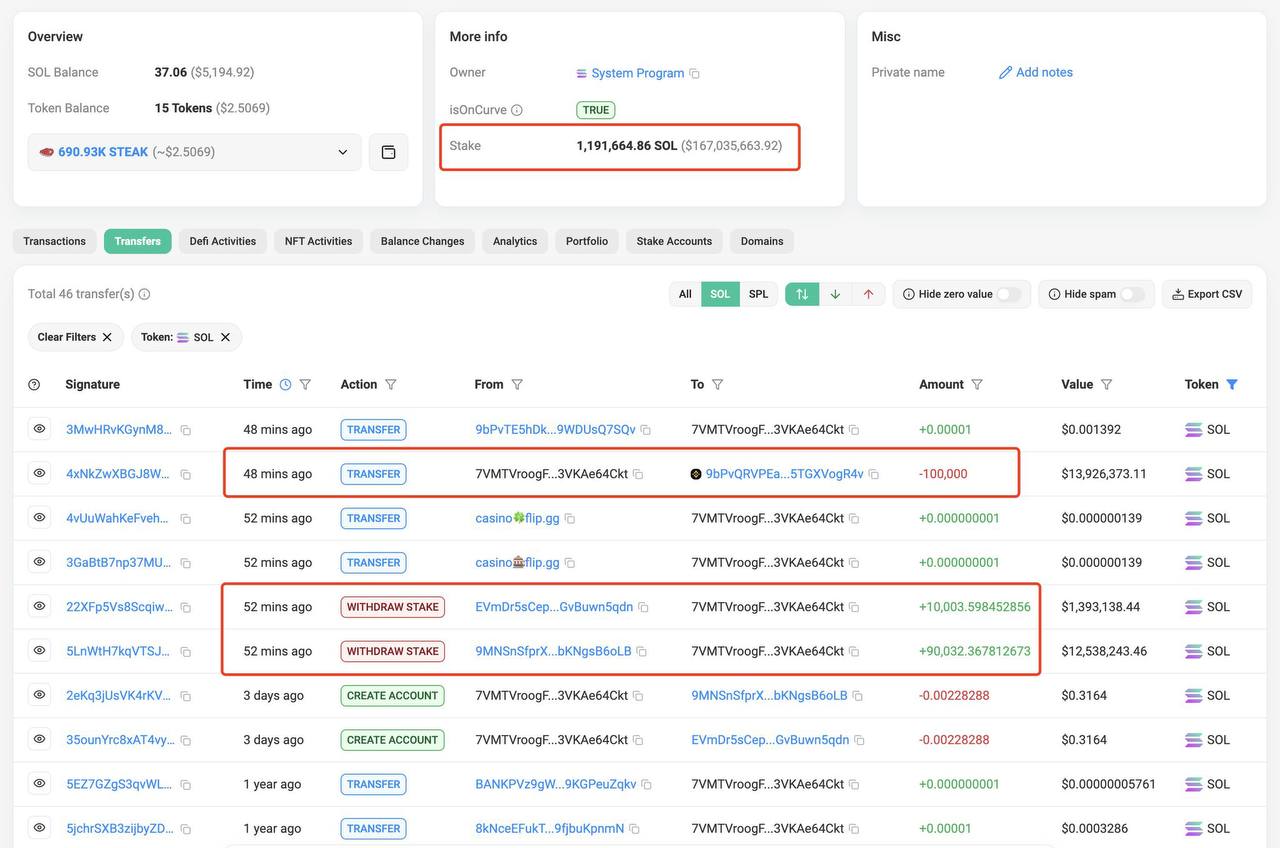Click the $13,926,373.11 value cell
This screenshot has height=848, width=1280.
(1104, 474)
